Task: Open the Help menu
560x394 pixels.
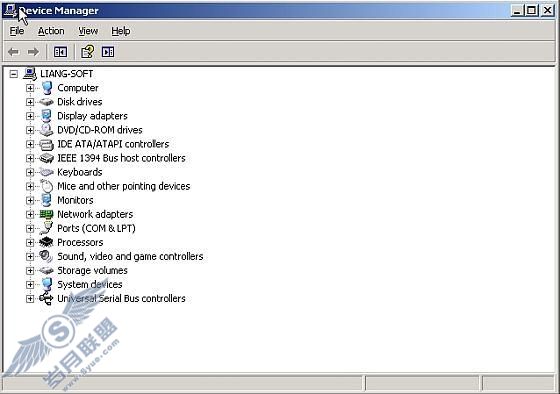Action: [121, 31]
